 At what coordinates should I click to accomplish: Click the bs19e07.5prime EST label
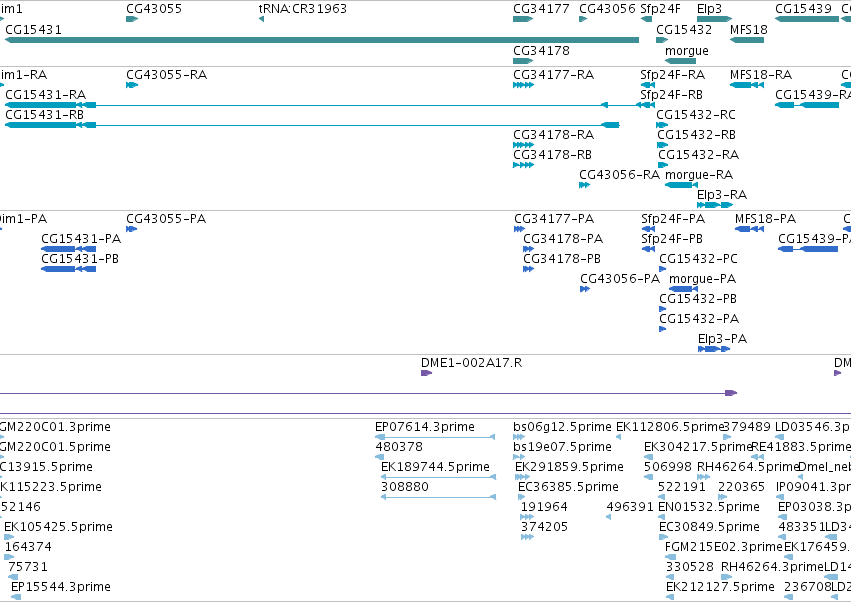tap(562, 447)
